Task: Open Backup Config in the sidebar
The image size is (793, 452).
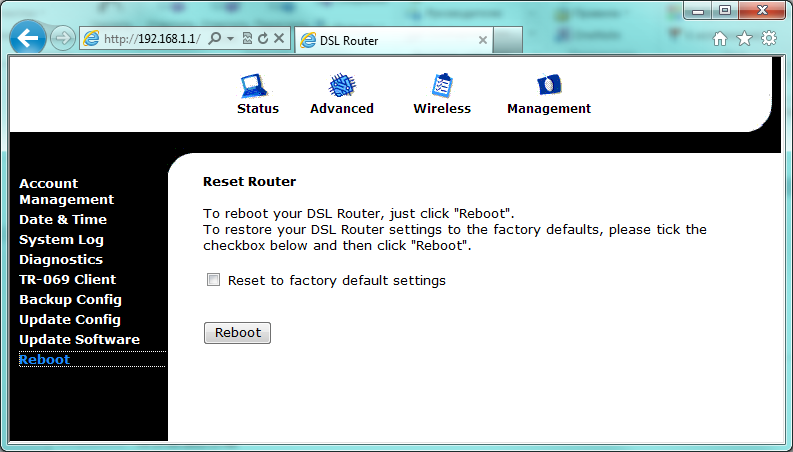Action: (70, 300)
